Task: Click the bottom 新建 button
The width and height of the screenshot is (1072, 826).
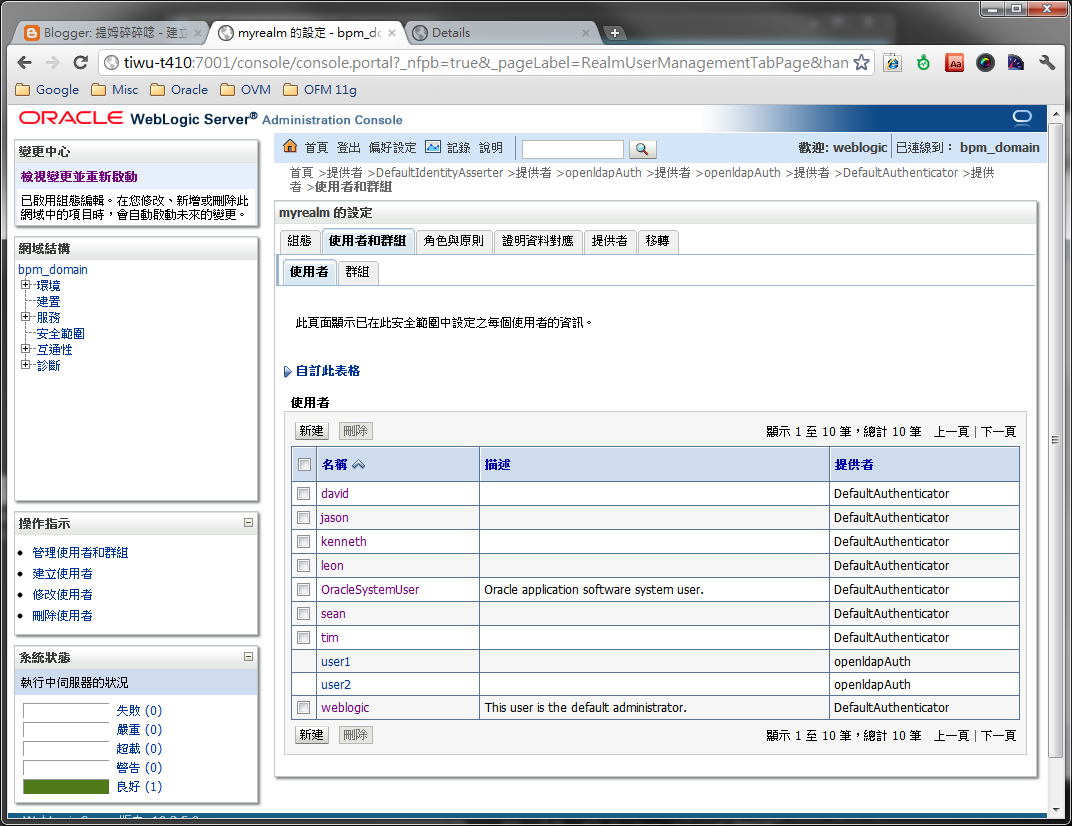Action: [312, 735]
